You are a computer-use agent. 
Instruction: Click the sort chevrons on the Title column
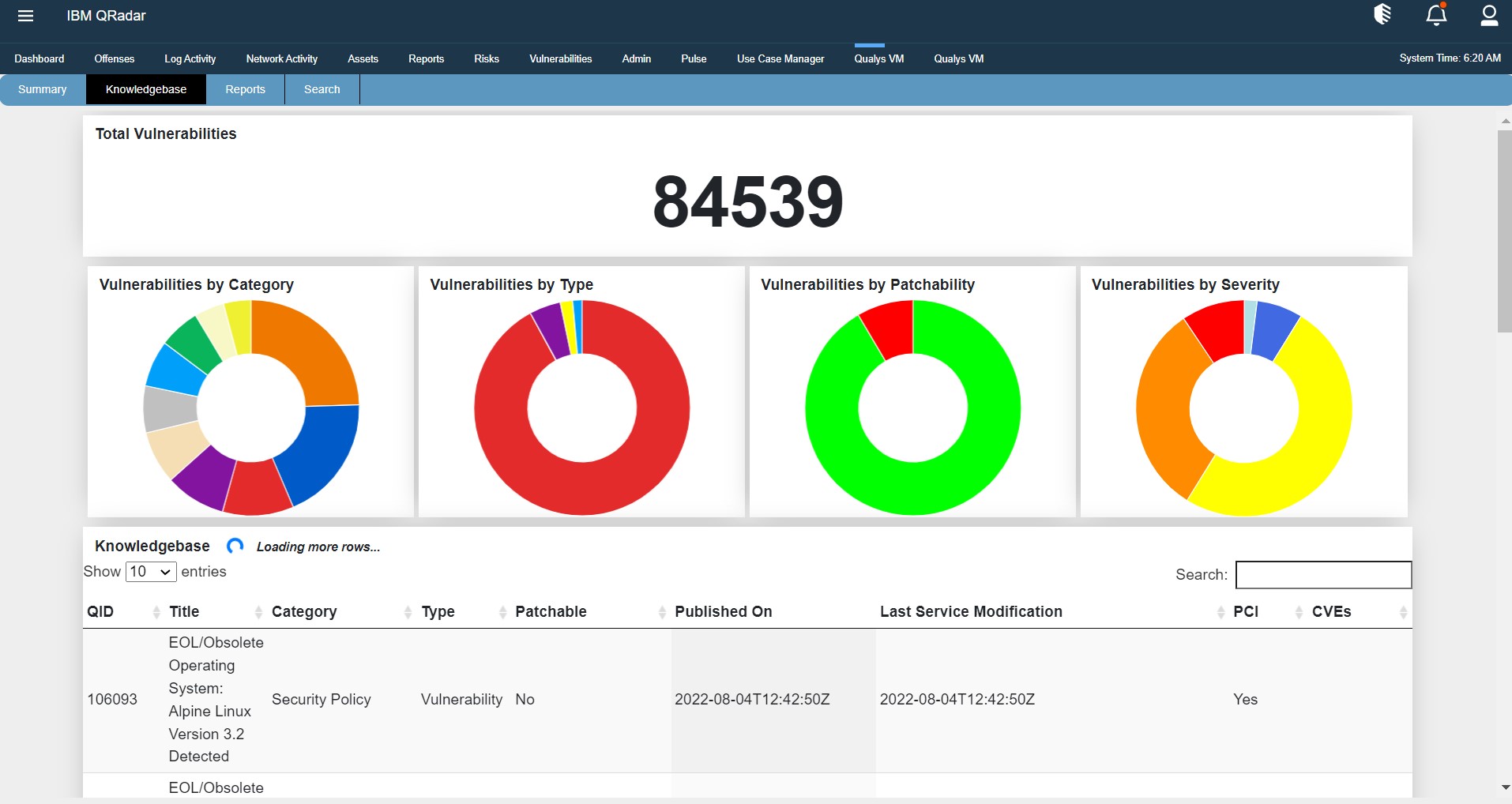[x=258, y=611]
